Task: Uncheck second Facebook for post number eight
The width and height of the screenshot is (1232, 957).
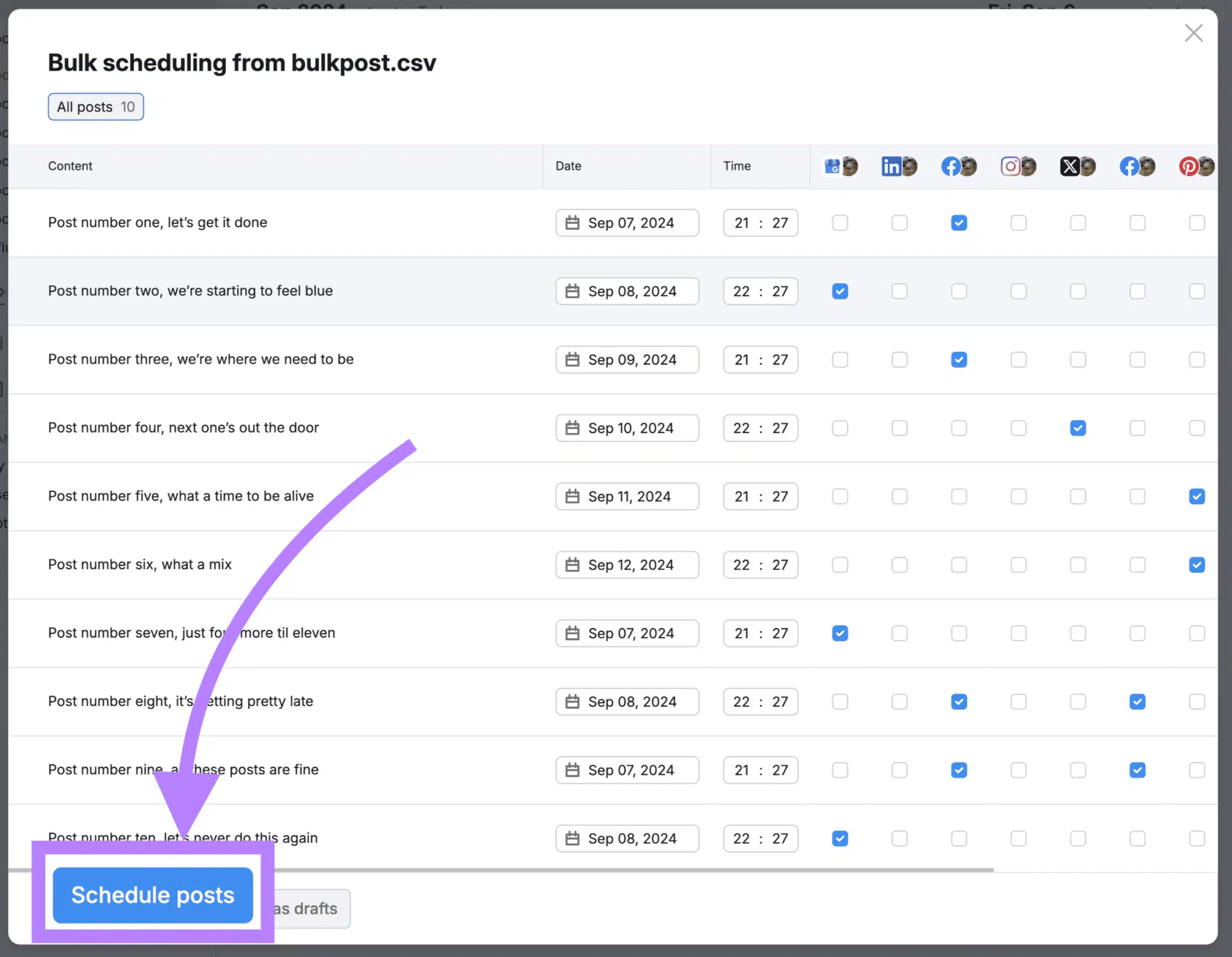Action: point(1138,702)
